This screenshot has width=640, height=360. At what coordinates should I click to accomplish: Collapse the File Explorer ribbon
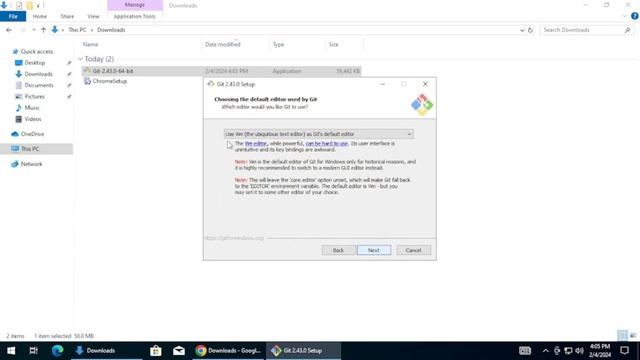(624, 16)
